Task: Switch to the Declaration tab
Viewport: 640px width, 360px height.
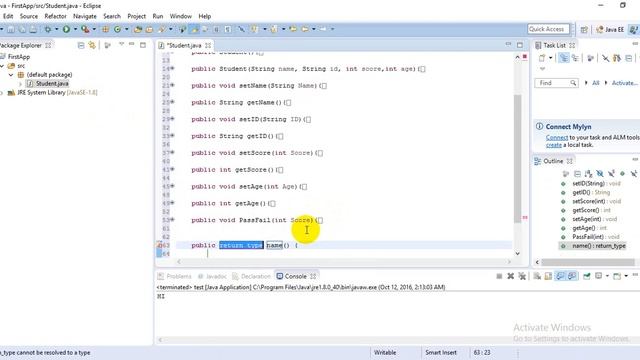Action: 251,276
